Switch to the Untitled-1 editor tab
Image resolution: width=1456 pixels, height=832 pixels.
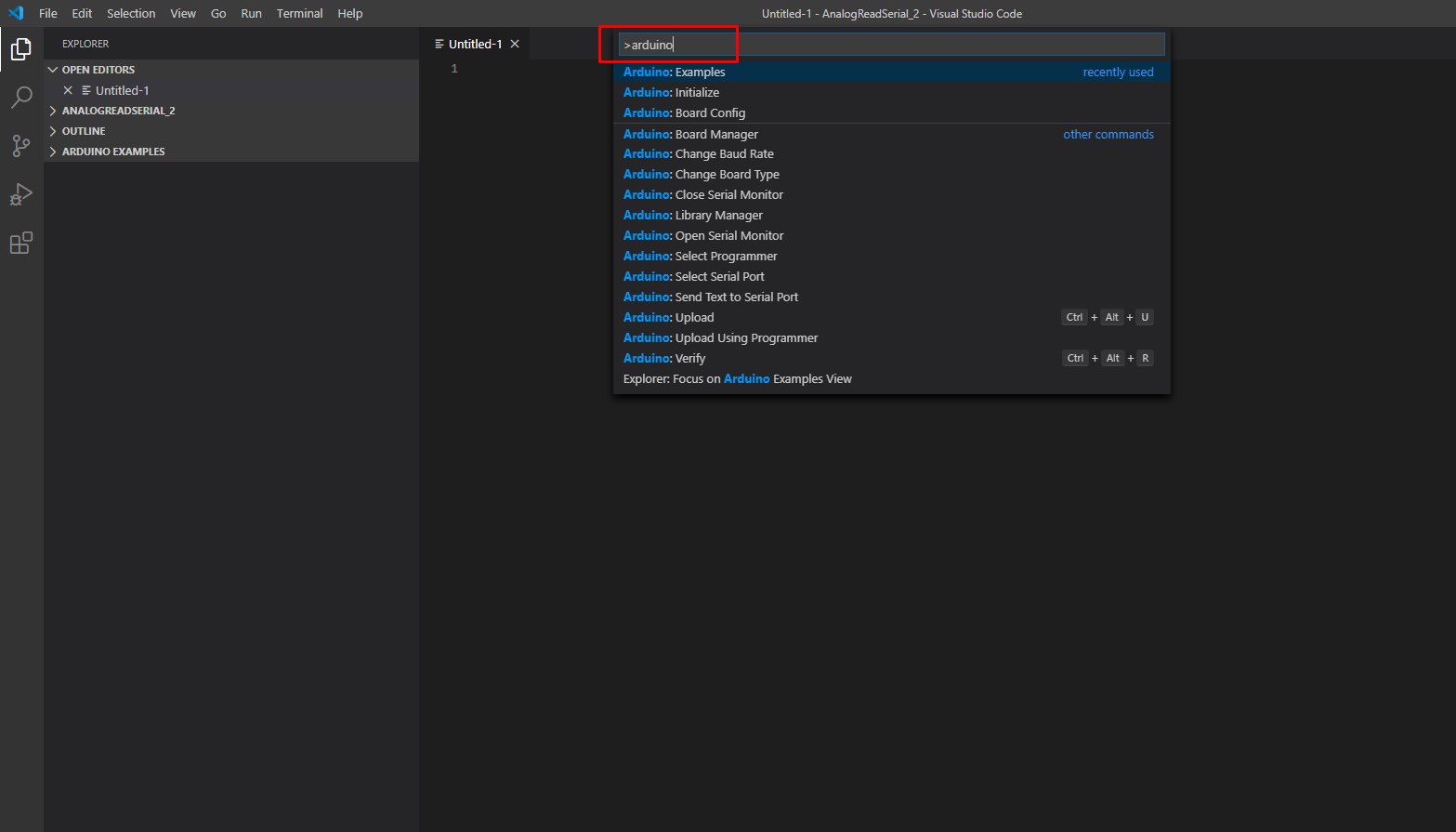474,43
